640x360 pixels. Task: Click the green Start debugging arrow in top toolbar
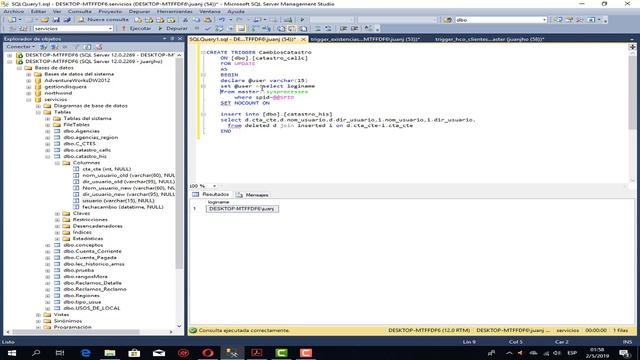(302, 20)
